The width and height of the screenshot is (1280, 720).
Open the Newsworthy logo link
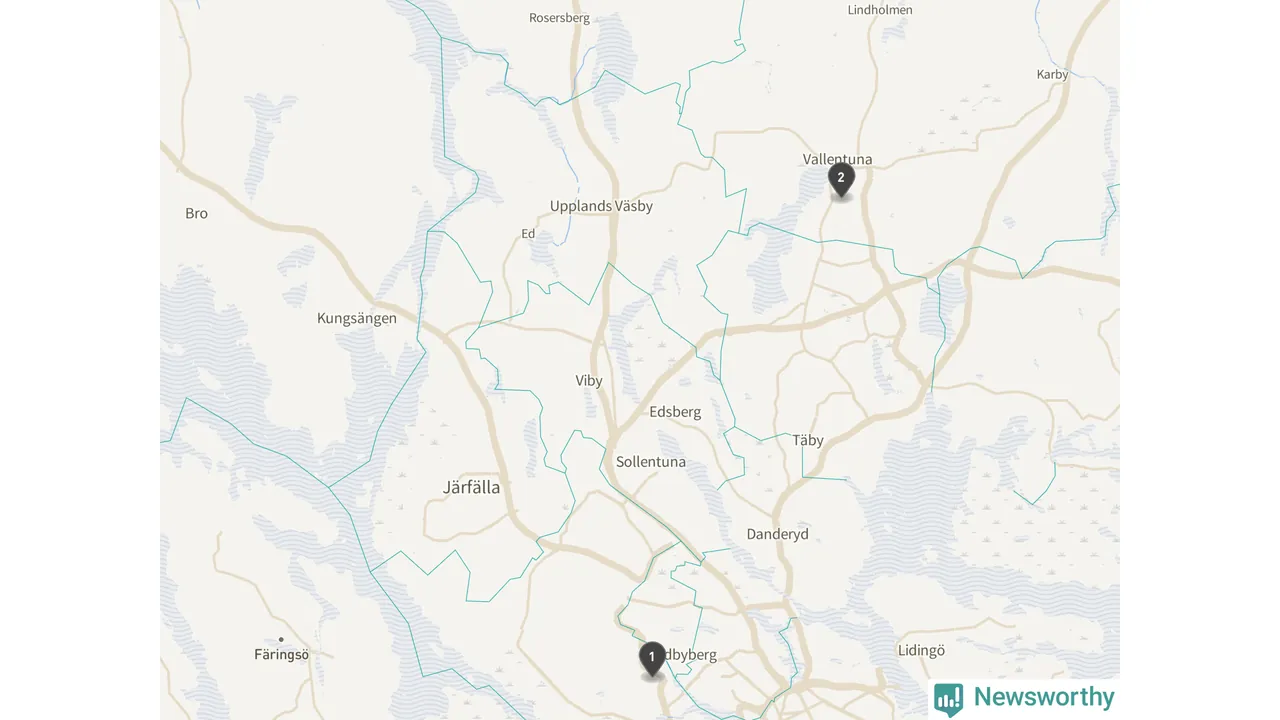point(1025,698)
